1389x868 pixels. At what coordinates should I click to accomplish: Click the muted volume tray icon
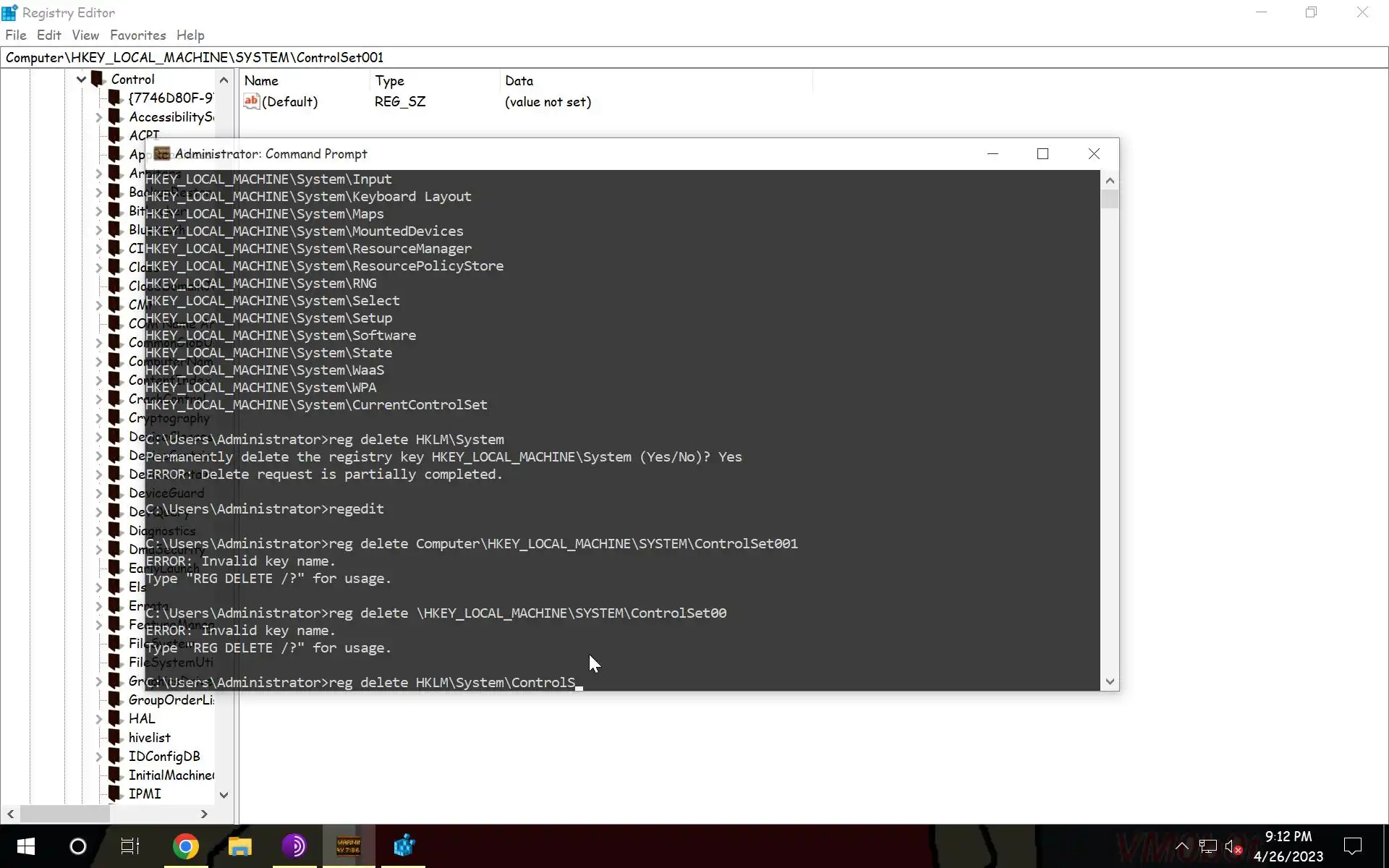(x=1233, y=846)
